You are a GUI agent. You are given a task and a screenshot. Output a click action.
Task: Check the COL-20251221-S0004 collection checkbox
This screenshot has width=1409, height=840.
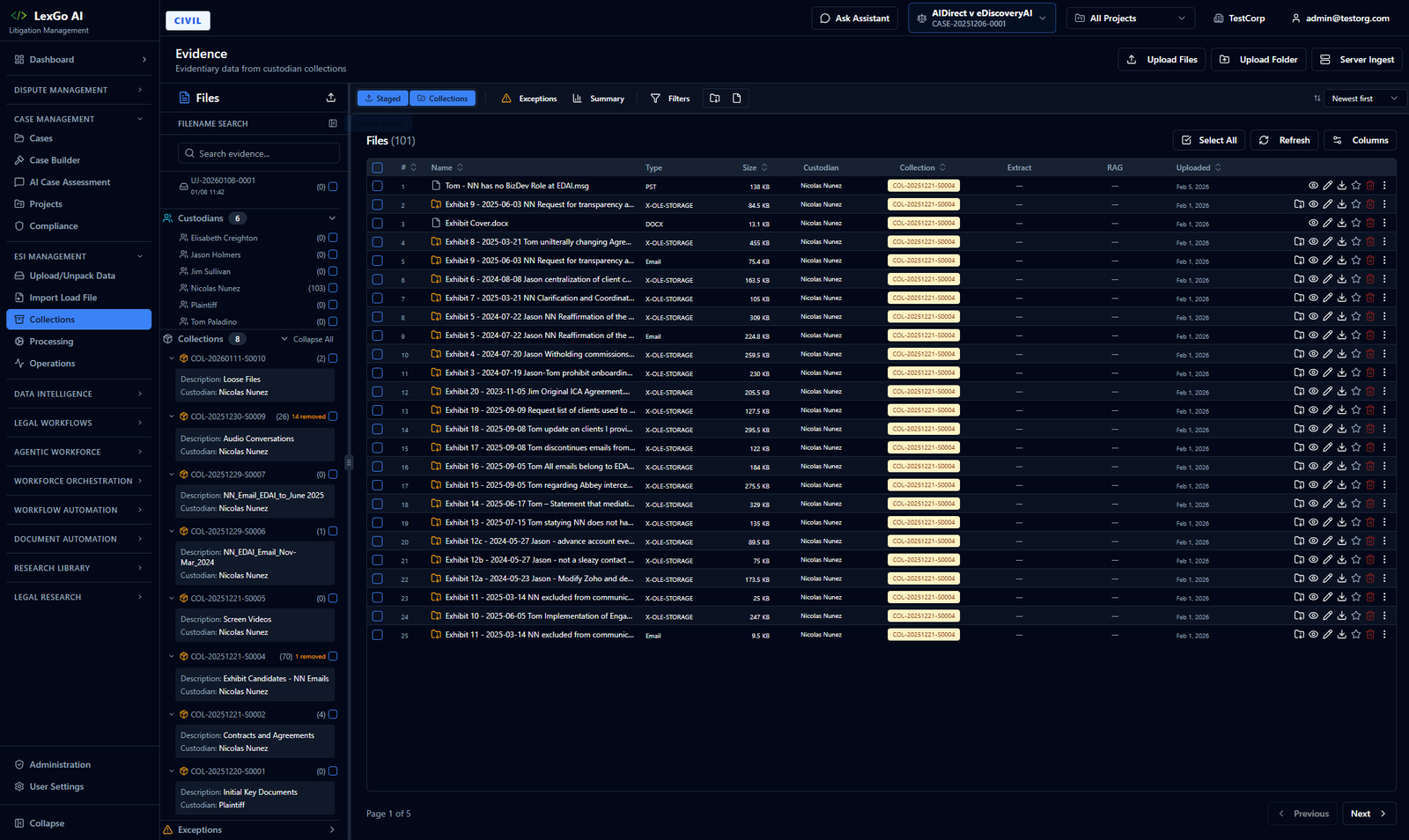pos(333,656)
